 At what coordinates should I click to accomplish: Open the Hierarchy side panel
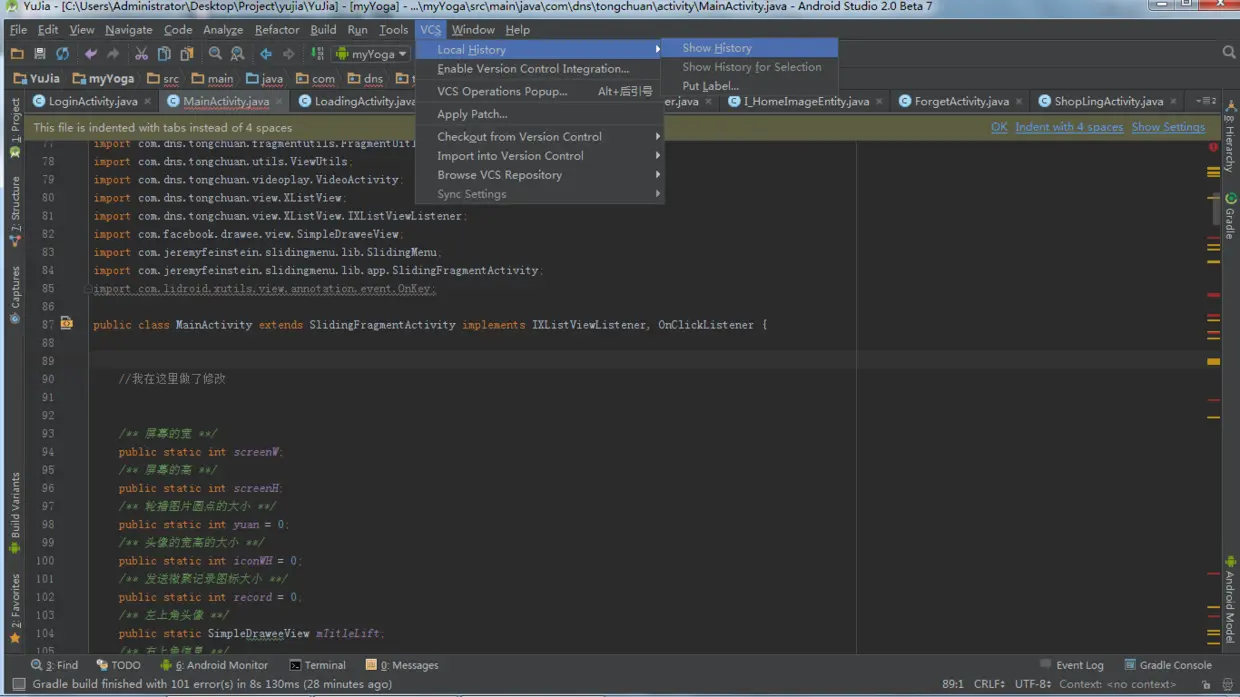[1230, 135]
